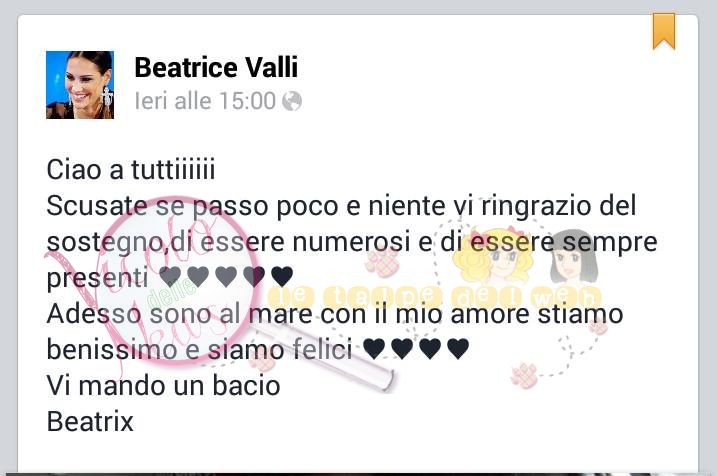
Task: Open Beatrice Valli's profile picture
Action: coord(80,85)
